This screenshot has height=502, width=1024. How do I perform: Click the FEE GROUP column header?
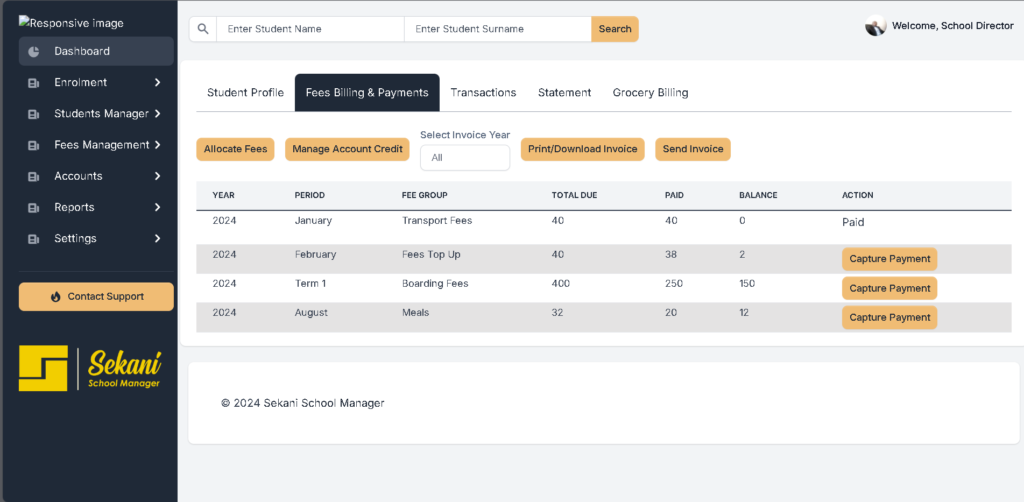[424, 195]
